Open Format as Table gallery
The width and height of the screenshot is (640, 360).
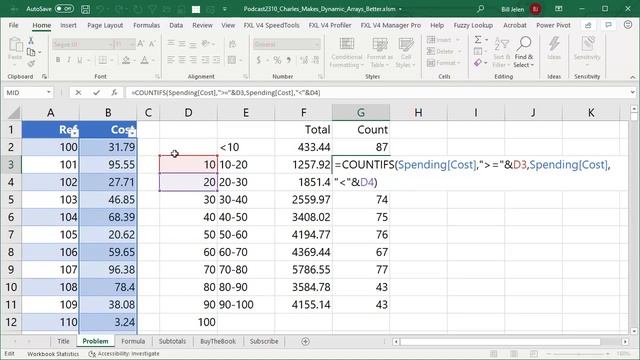pyautogui.click(x=379, y=53)
